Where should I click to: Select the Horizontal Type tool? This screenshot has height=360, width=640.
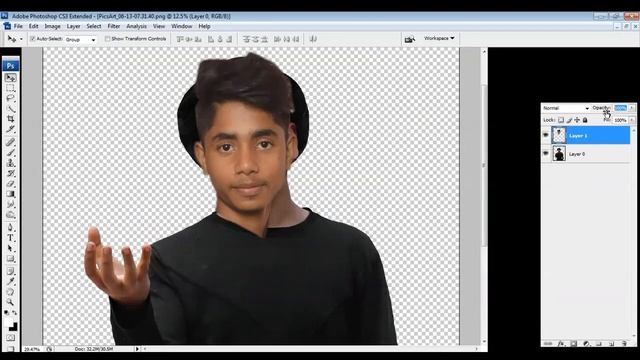pyautogui.click(x=11, y=238)
